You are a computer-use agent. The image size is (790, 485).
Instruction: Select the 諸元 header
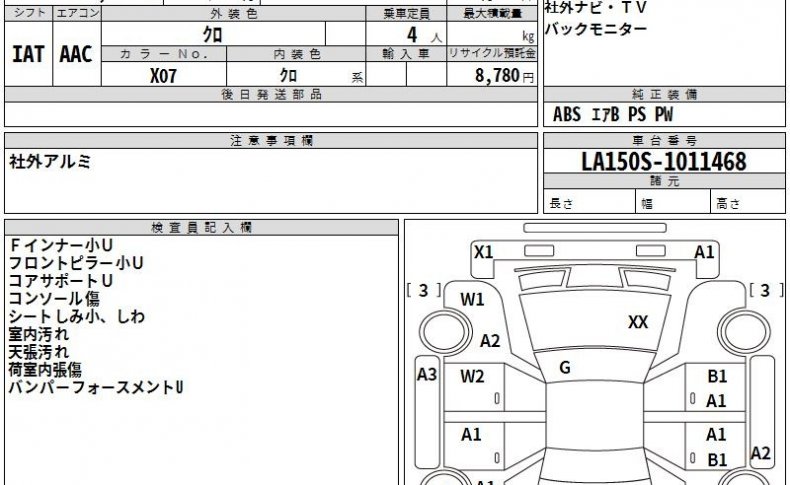point(664,181)
